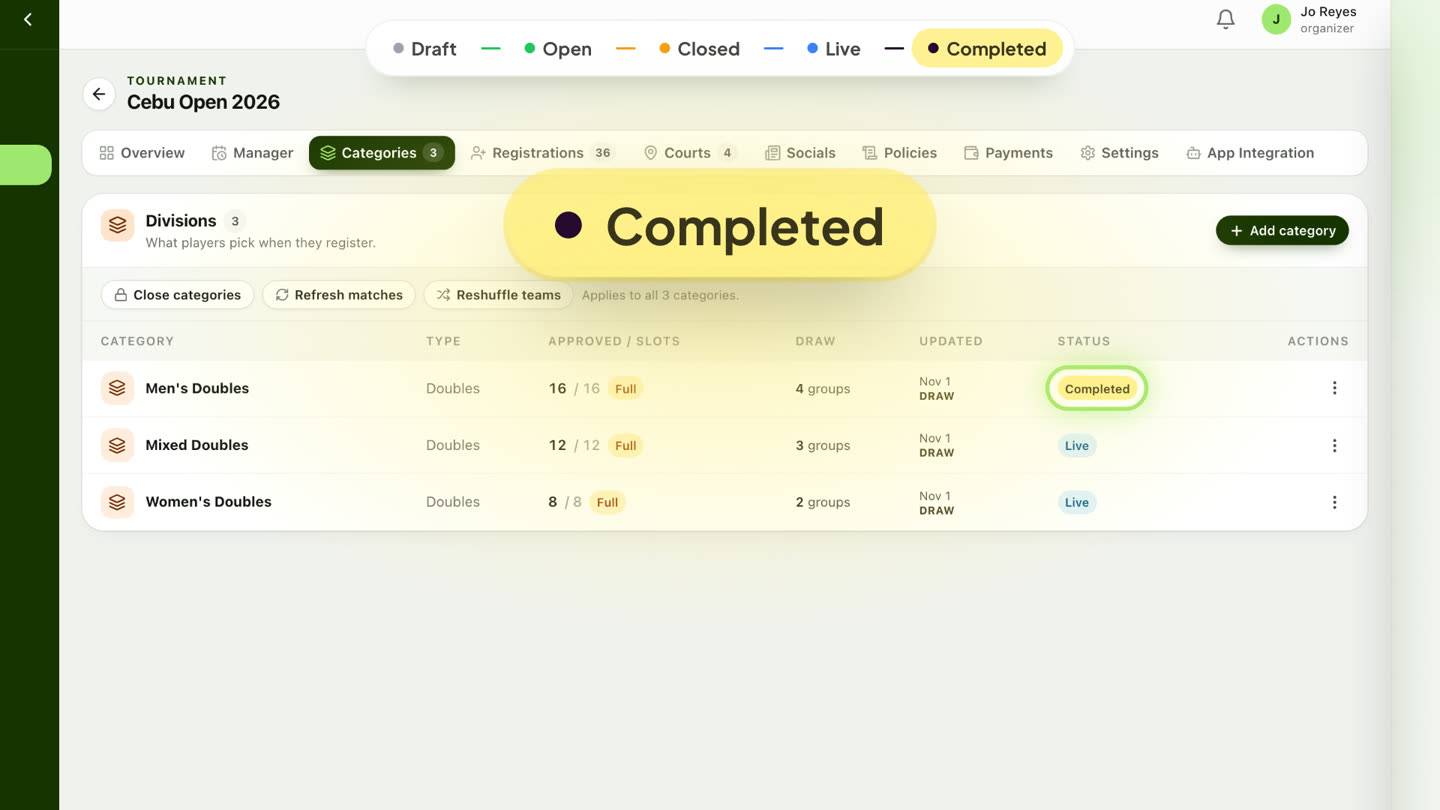Click the Divisions stacked-layers icon
The image size is (1440, 810).
(118, 226)
